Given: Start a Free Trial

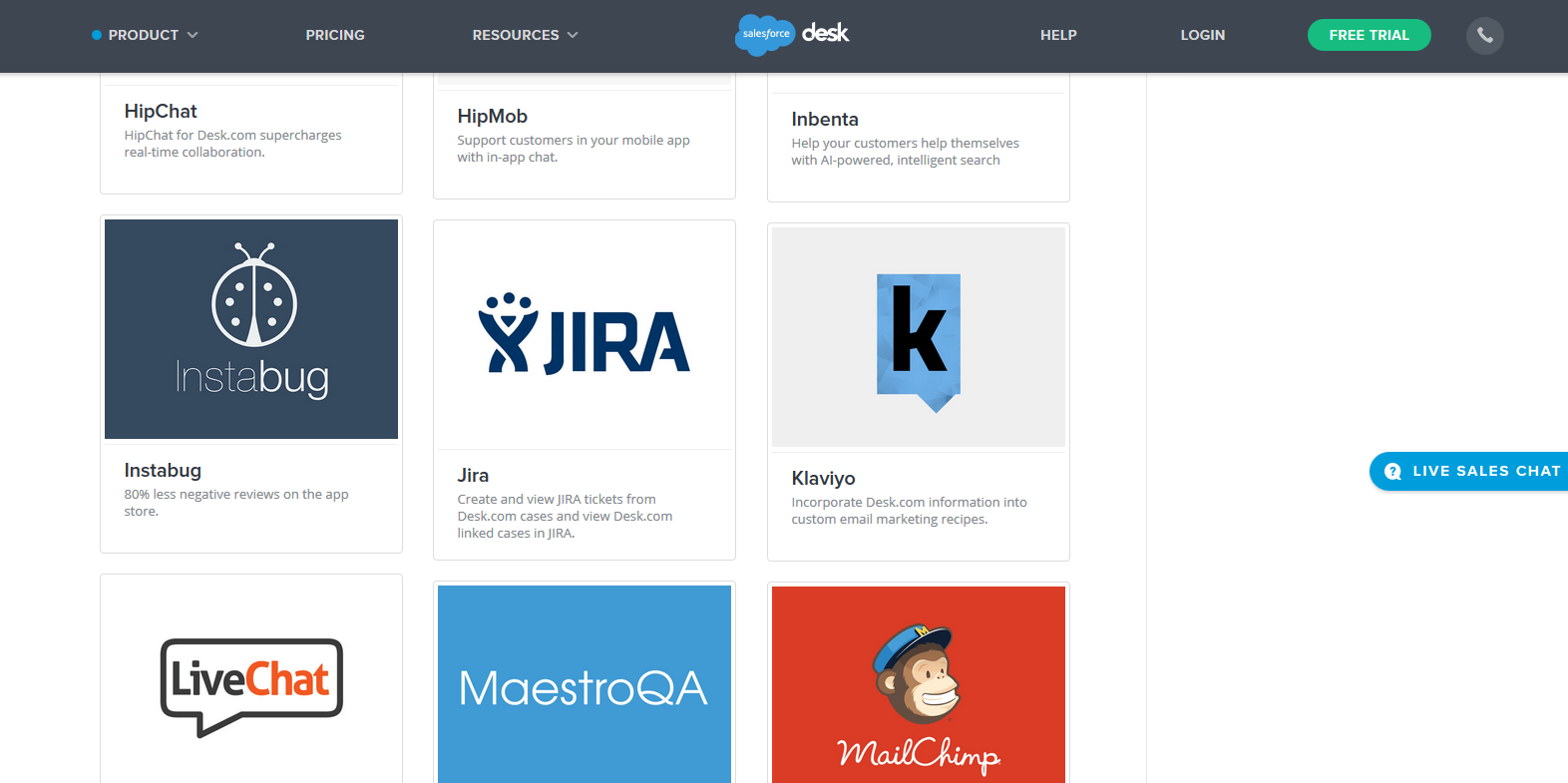Looking at the screenshot, I should click(x=1369, y=35).
